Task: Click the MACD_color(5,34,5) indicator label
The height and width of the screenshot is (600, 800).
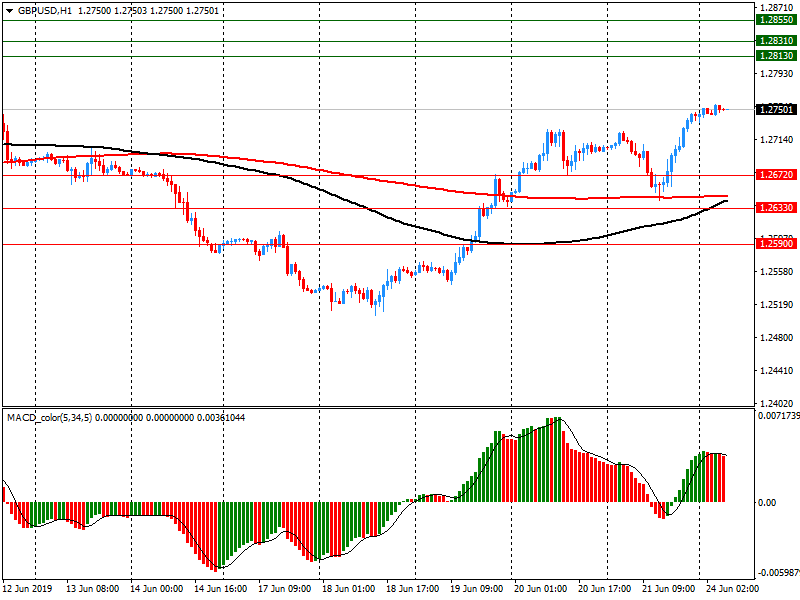Action: coord(49,418)
